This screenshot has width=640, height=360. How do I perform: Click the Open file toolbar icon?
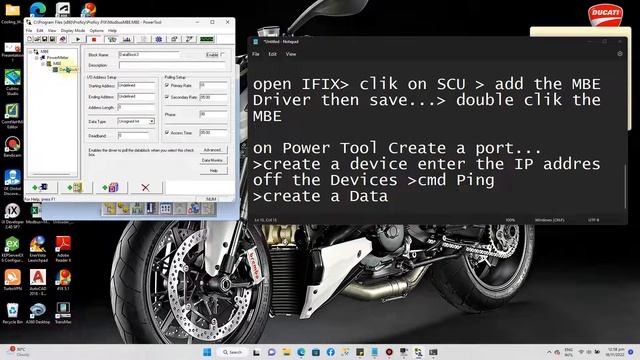tap(37, 39)
